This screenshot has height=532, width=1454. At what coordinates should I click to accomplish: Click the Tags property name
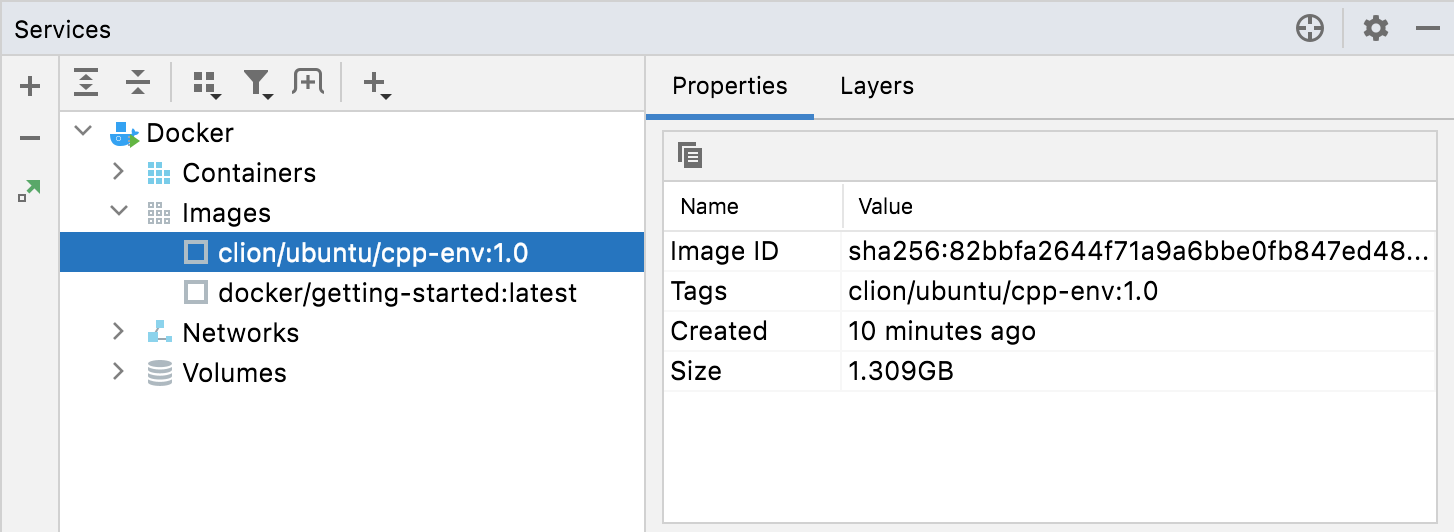click(x=699, y=291)
